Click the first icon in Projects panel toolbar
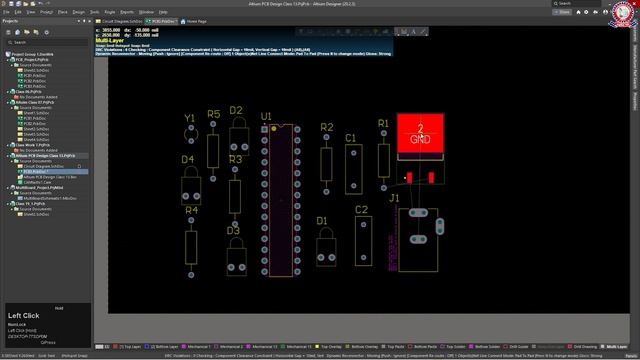 click(8, 32)
